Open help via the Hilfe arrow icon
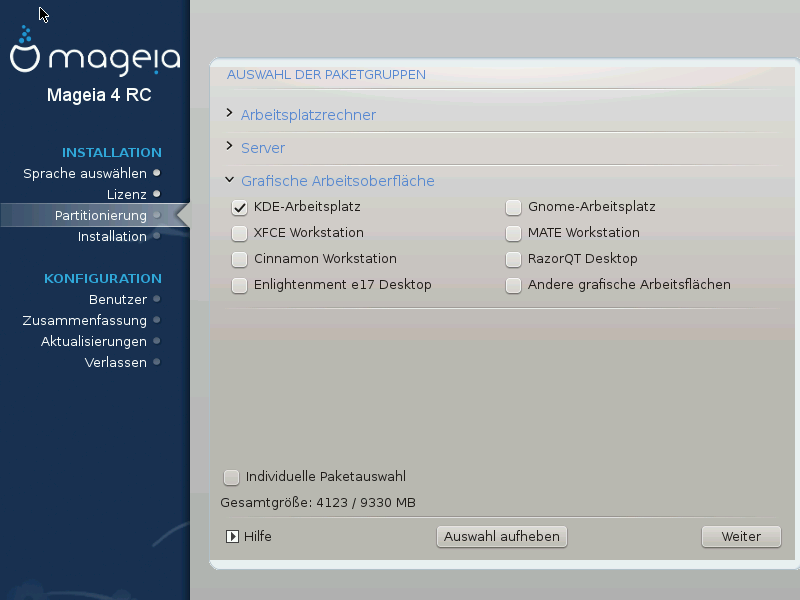The height and width of the screenshot is (600, 800). tap(232, 536)
